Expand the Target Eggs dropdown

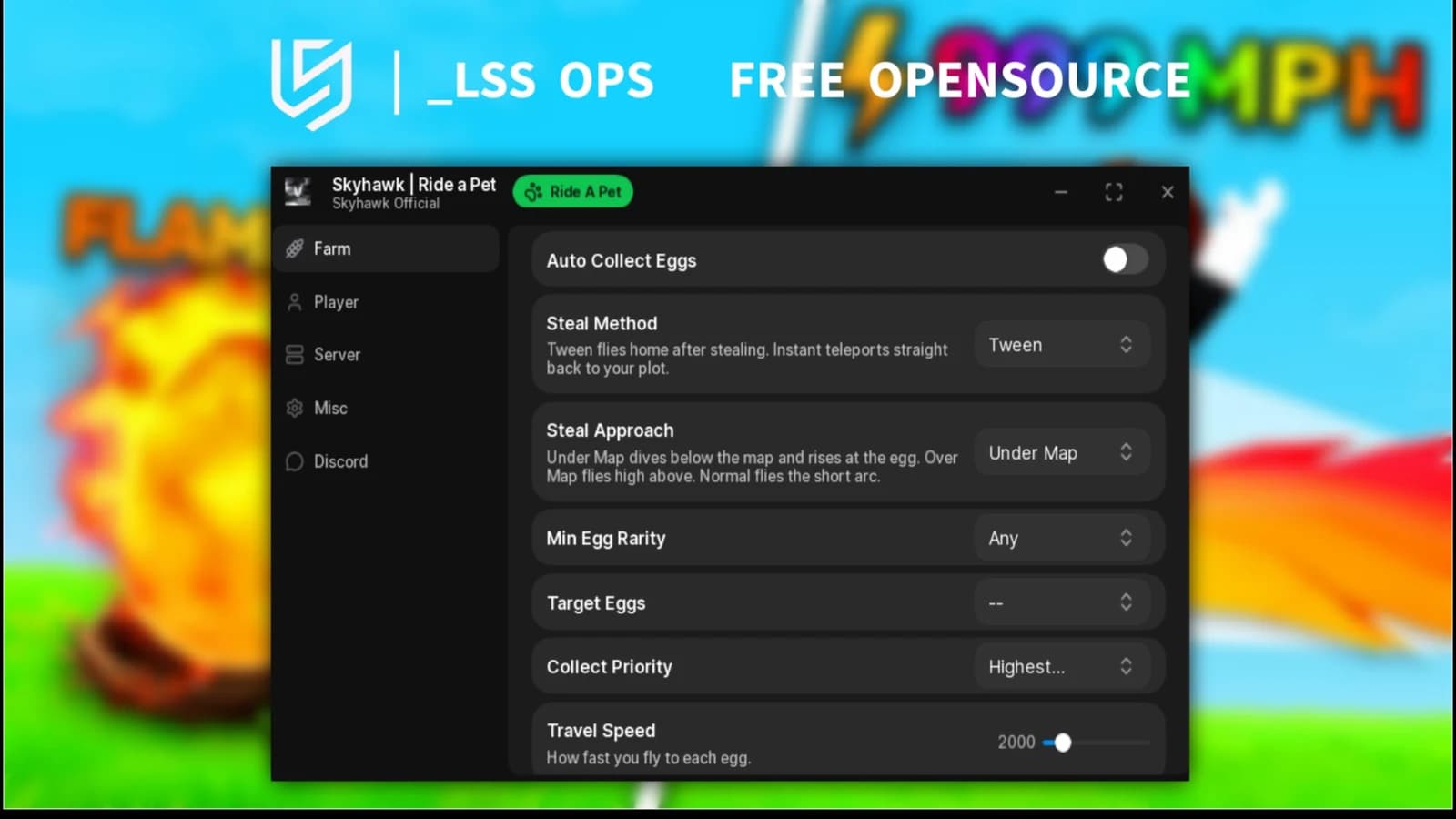coord(1061,602)
